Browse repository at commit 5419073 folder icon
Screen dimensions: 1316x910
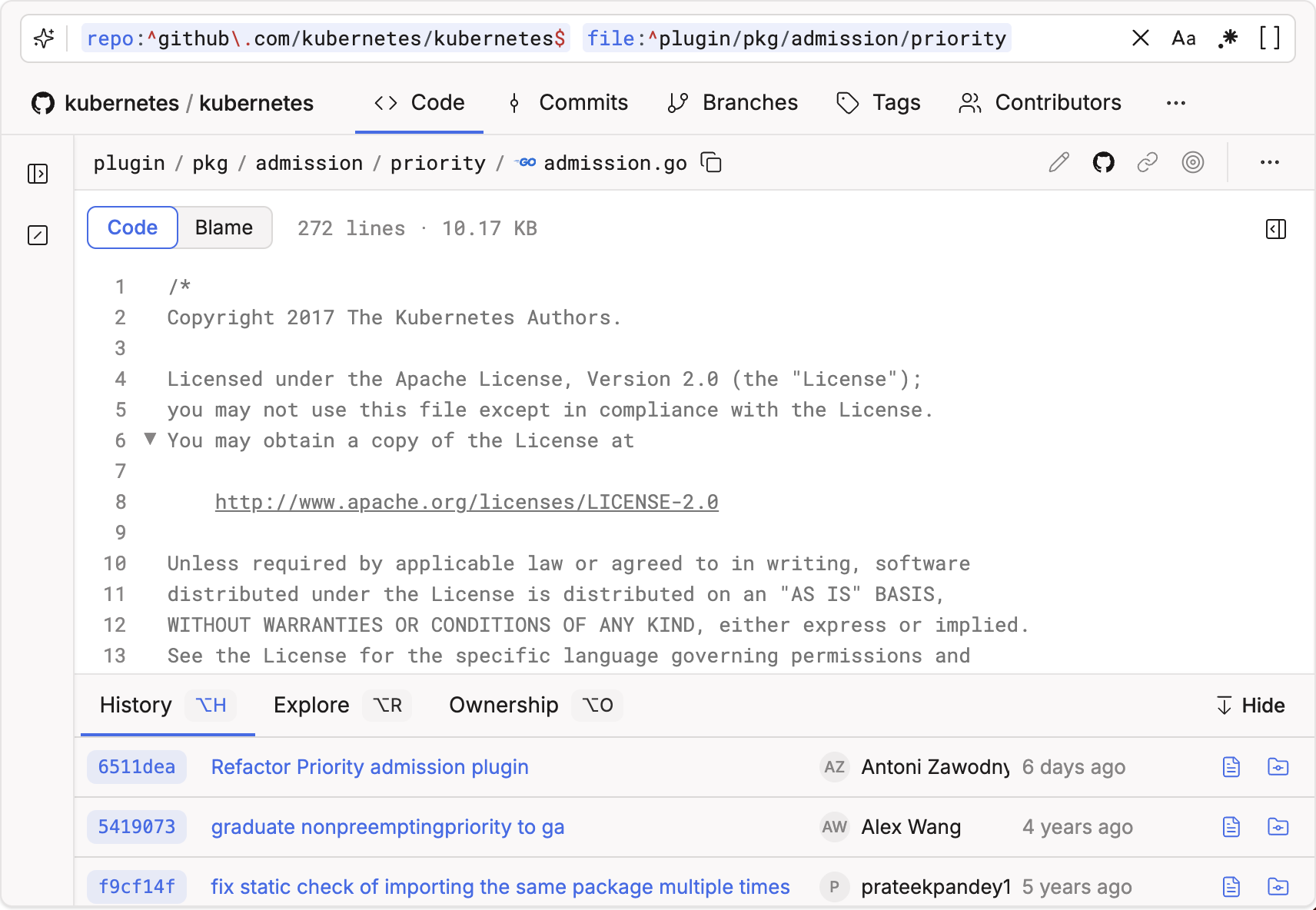[1278, 827]
